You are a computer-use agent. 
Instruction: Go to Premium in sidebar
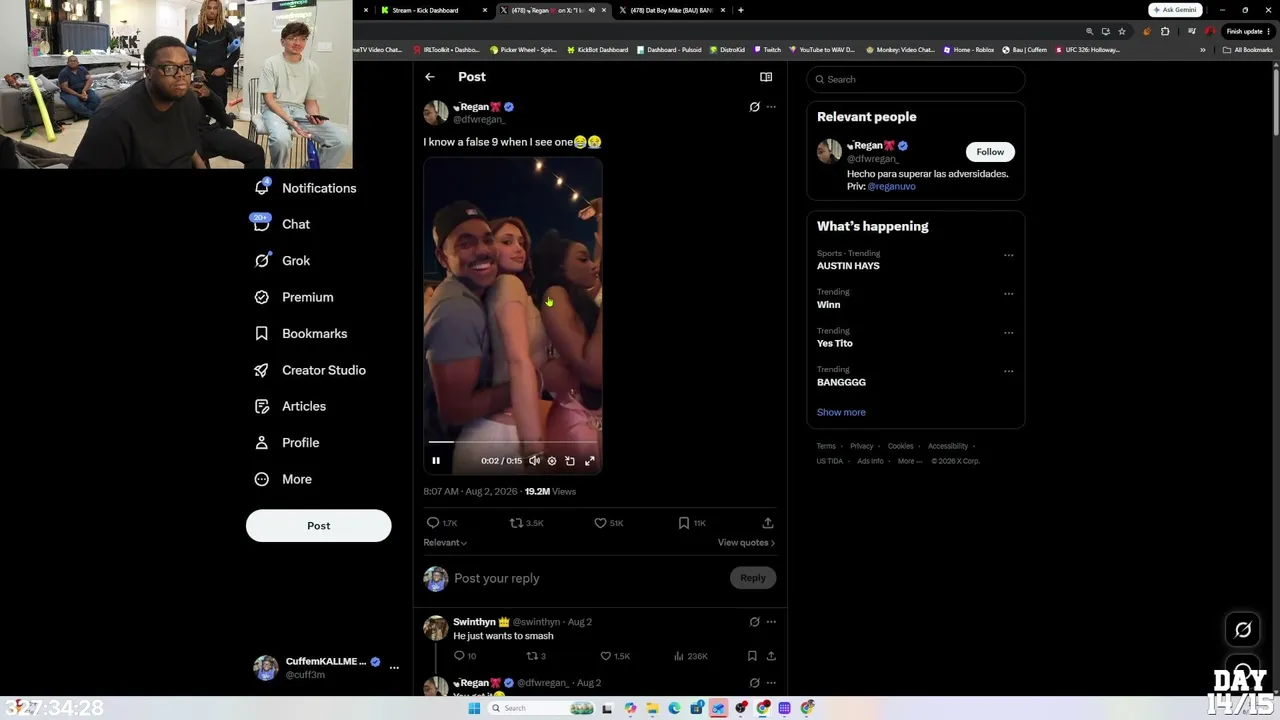(x=294, y=297)
